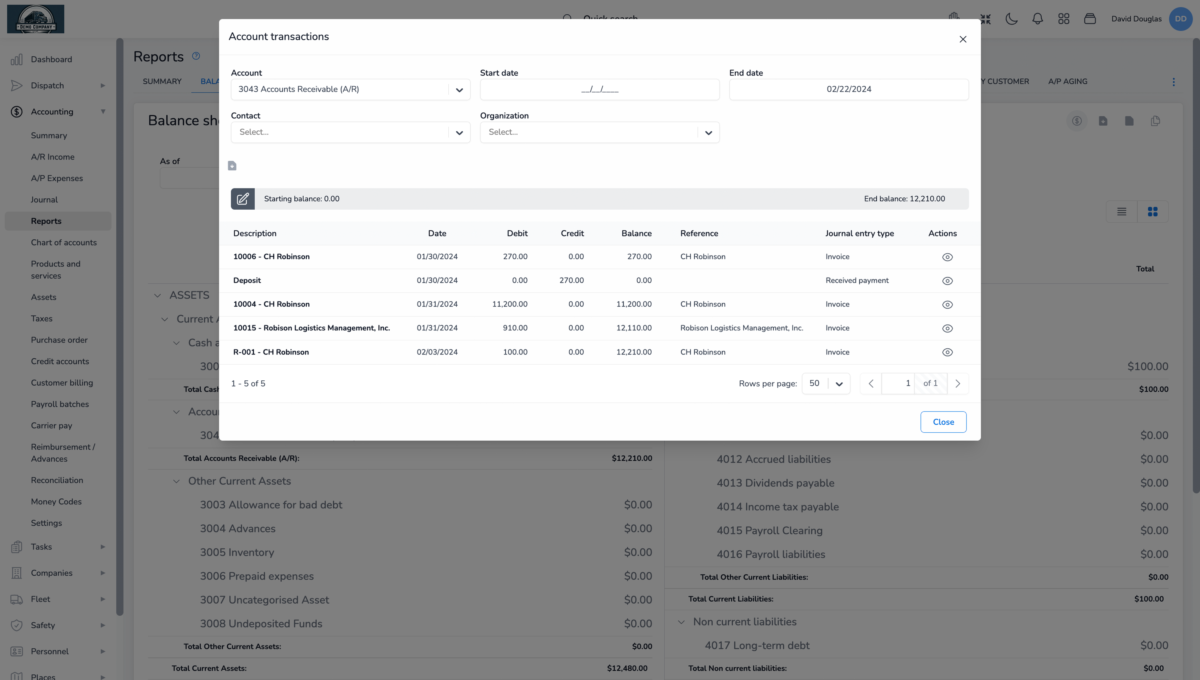Open the Account dropdown
1200x680 pixels.
click(x=350, y=90)
